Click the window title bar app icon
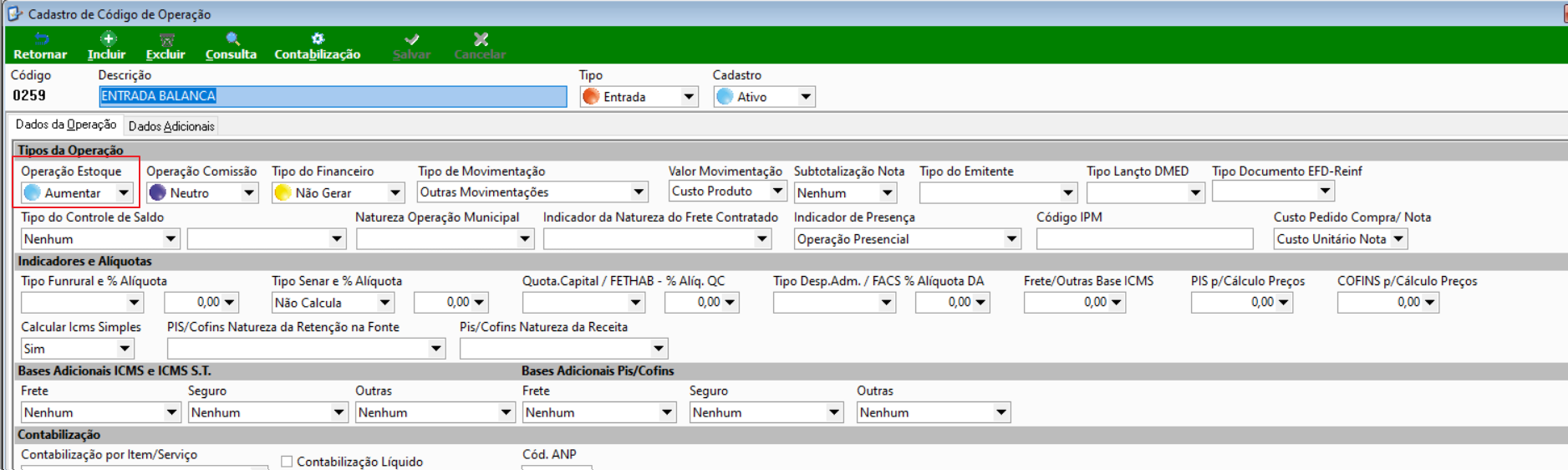This screenshot has width=1568, height=470. (15, 13)
